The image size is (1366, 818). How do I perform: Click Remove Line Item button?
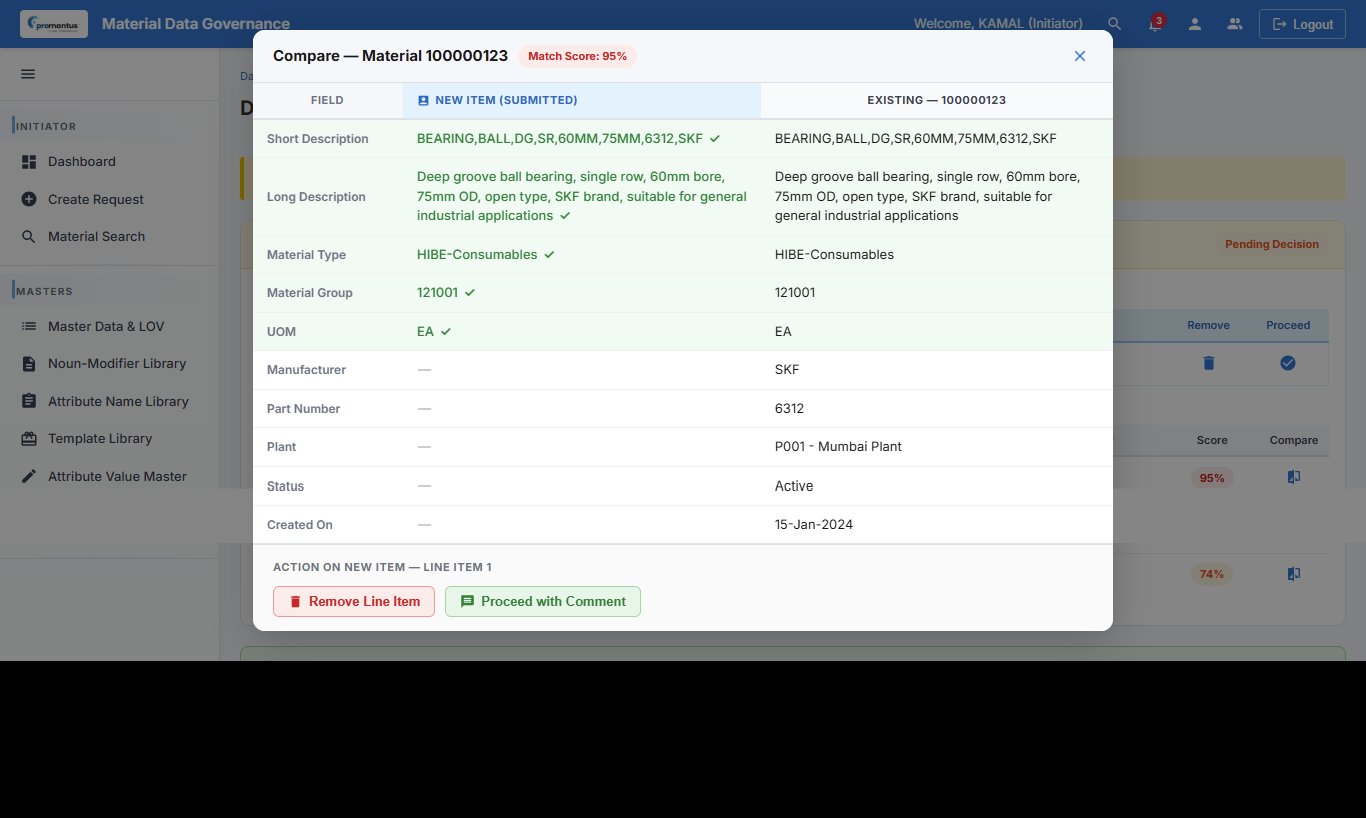(353, 601)
